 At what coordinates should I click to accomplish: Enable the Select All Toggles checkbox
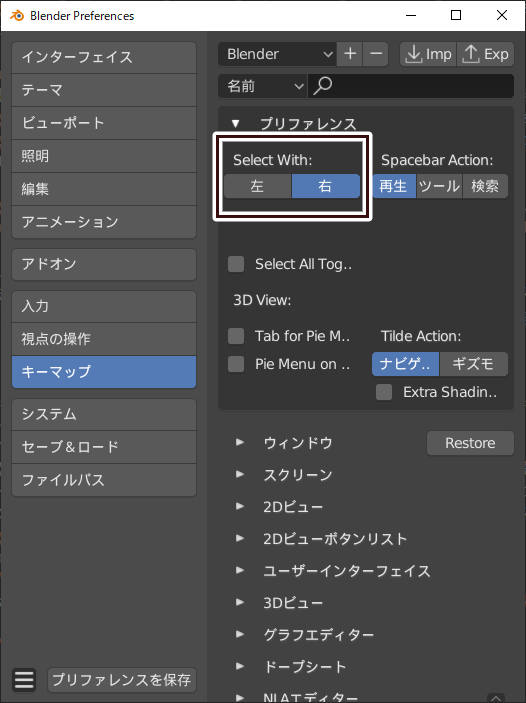tap(236, 264)
